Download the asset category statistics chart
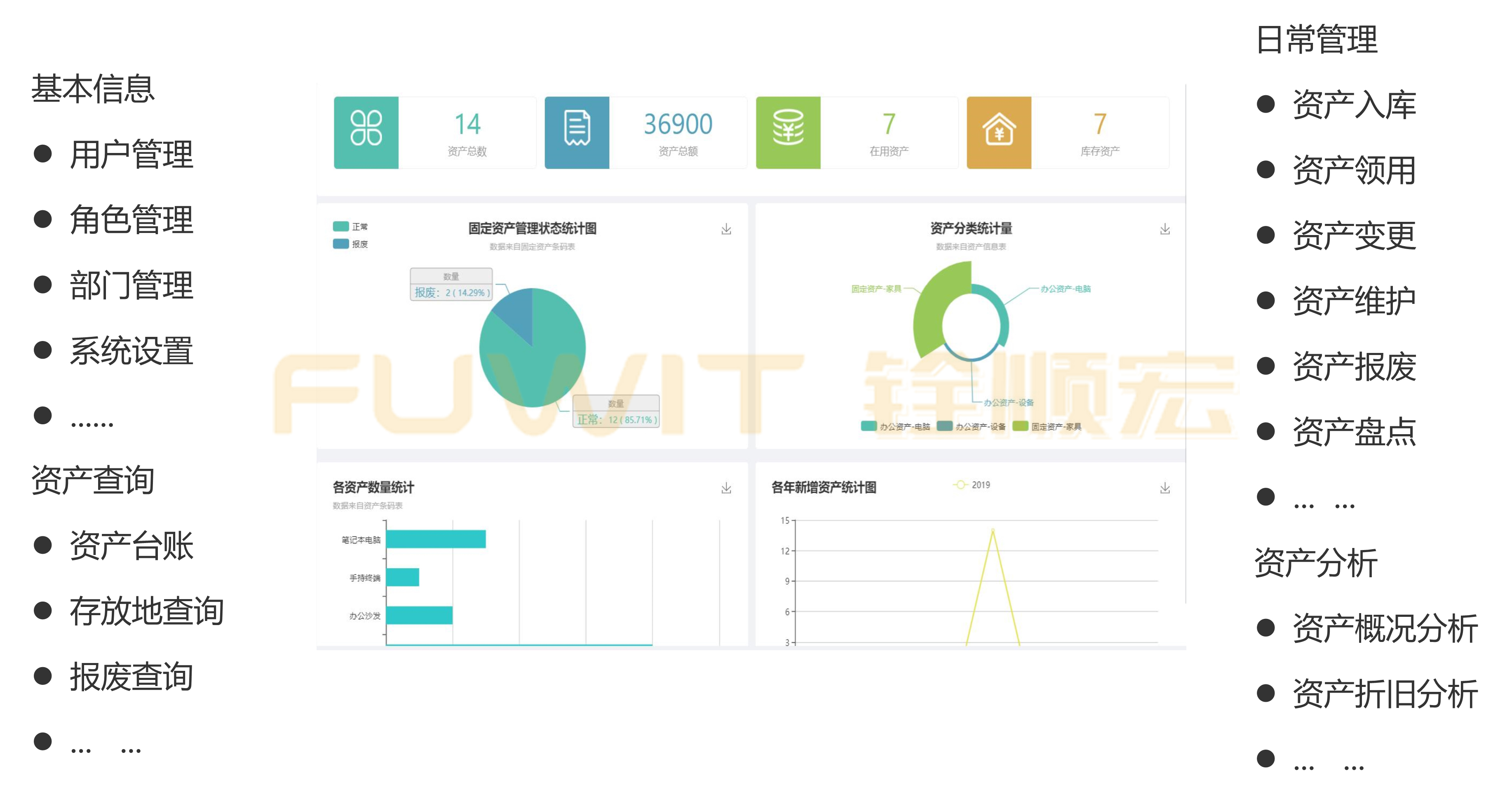 pyautogui.click(x=1165, y=229)
